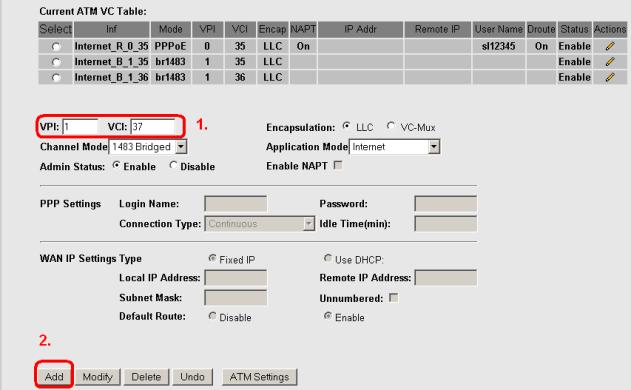Click the User Name column header
The width and height of the screenshot is (631, 390).
point(498,29)
